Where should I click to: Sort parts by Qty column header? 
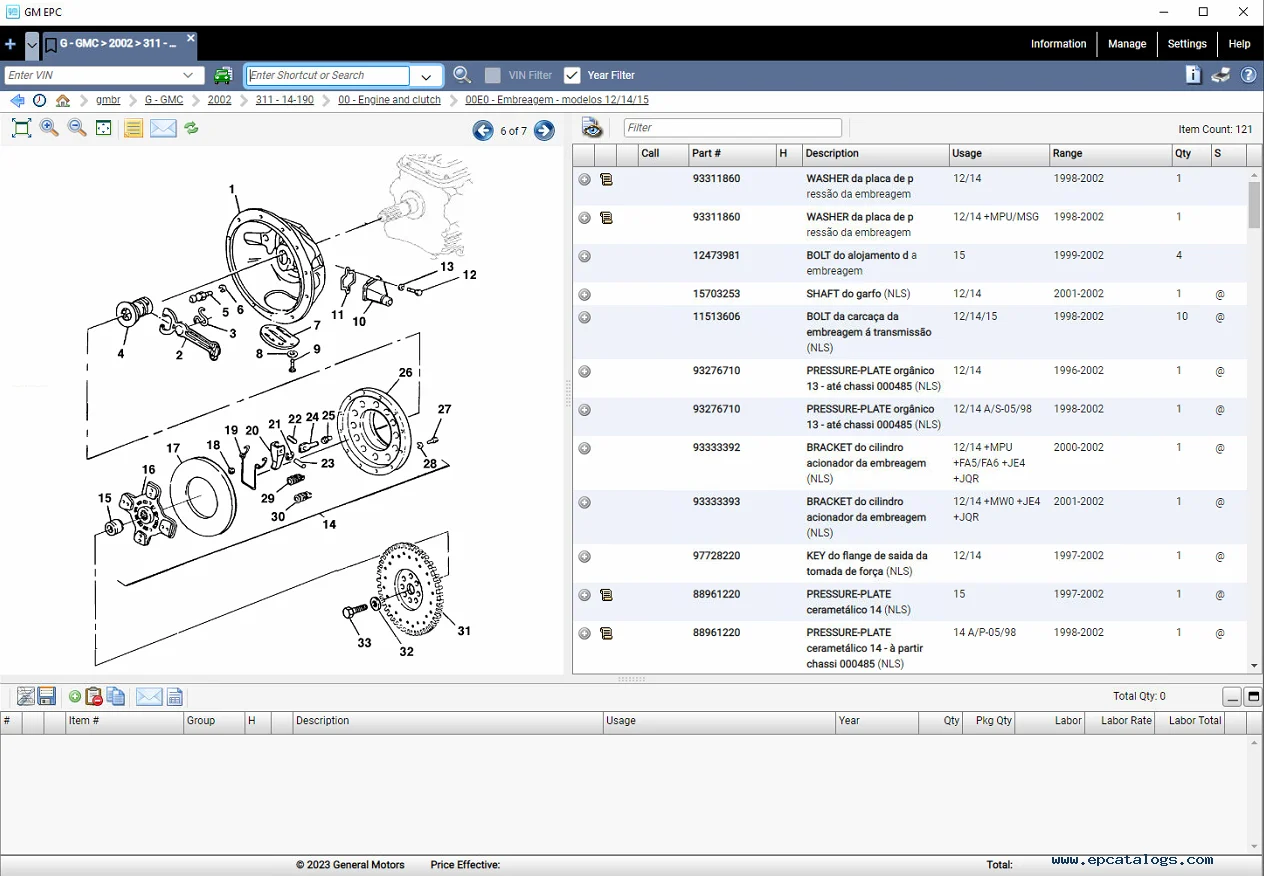pyautogui.click(x=1190, y=154)
